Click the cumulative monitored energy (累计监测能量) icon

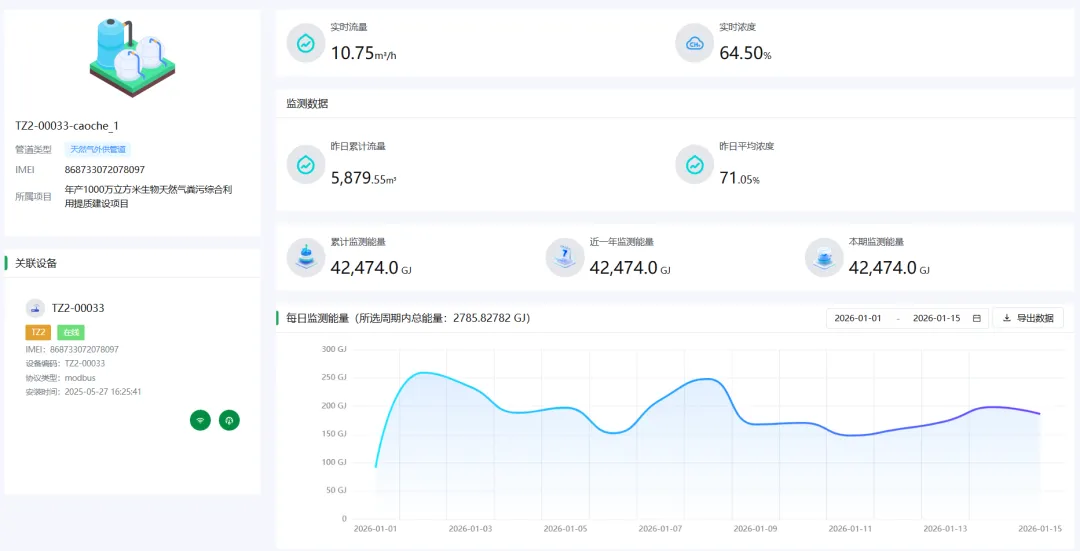(x=306, y=258)
